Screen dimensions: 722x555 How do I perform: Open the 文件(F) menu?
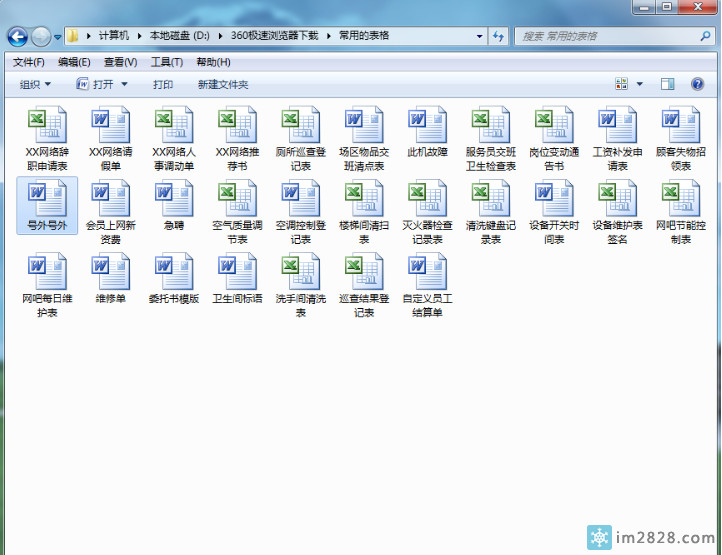pyautogui.click(x=28, y=62)
